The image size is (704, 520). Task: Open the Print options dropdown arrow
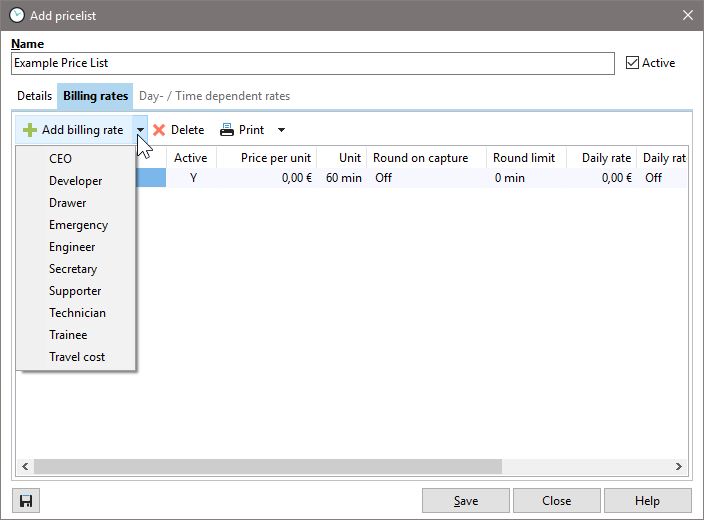click(281, 130)
